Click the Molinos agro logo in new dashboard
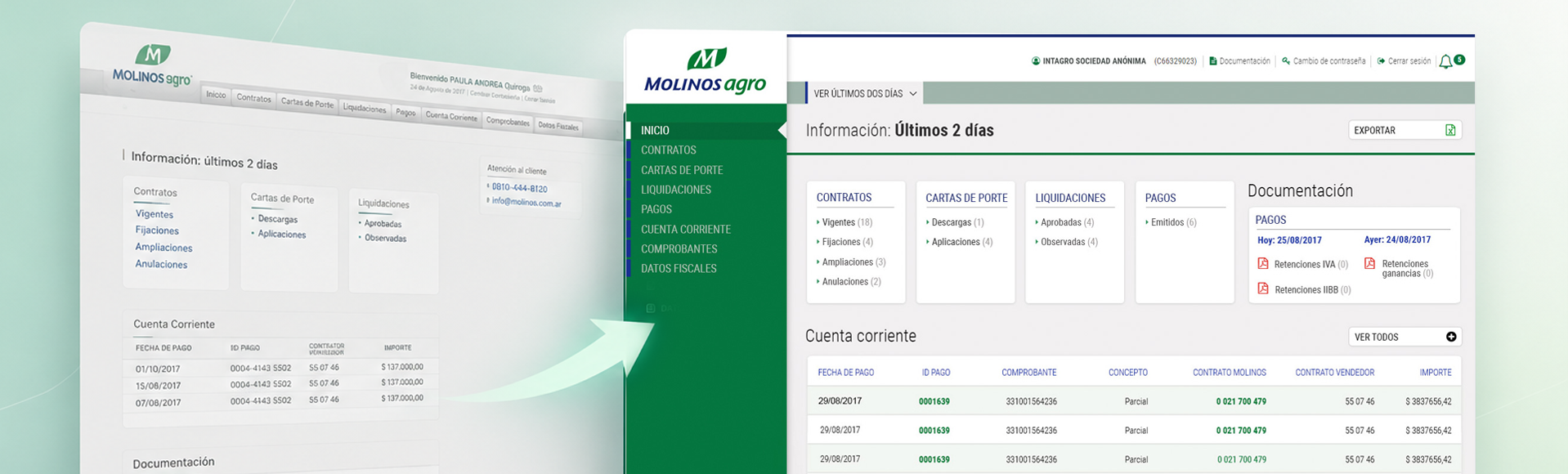Viewport: 1568px width, 474px height. (705, 71)
